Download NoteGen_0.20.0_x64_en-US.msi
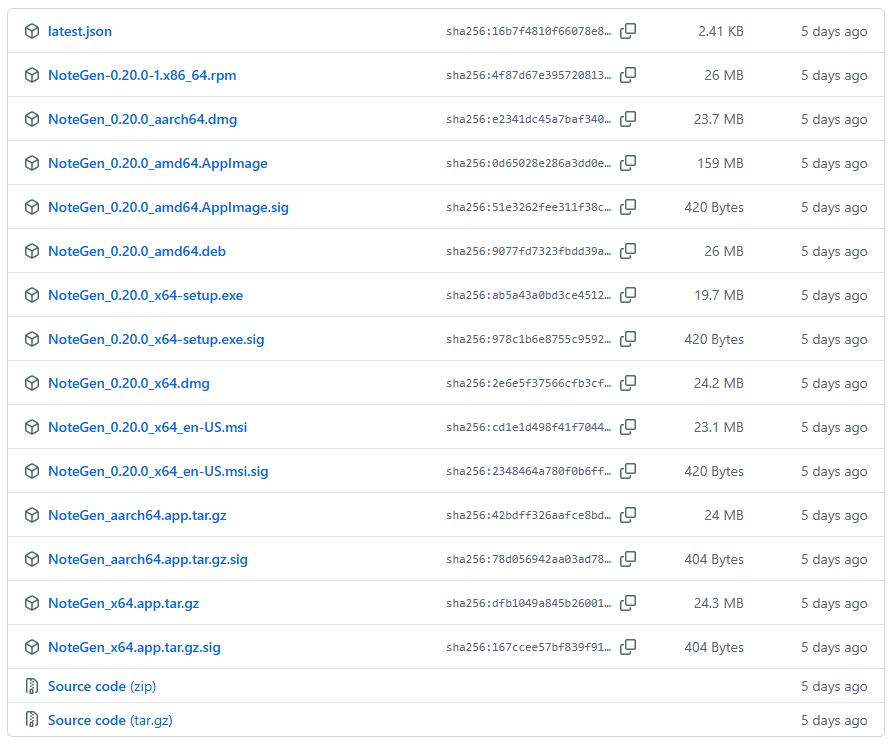The height and width of the screenshot is (745, 891). point(147,427)
